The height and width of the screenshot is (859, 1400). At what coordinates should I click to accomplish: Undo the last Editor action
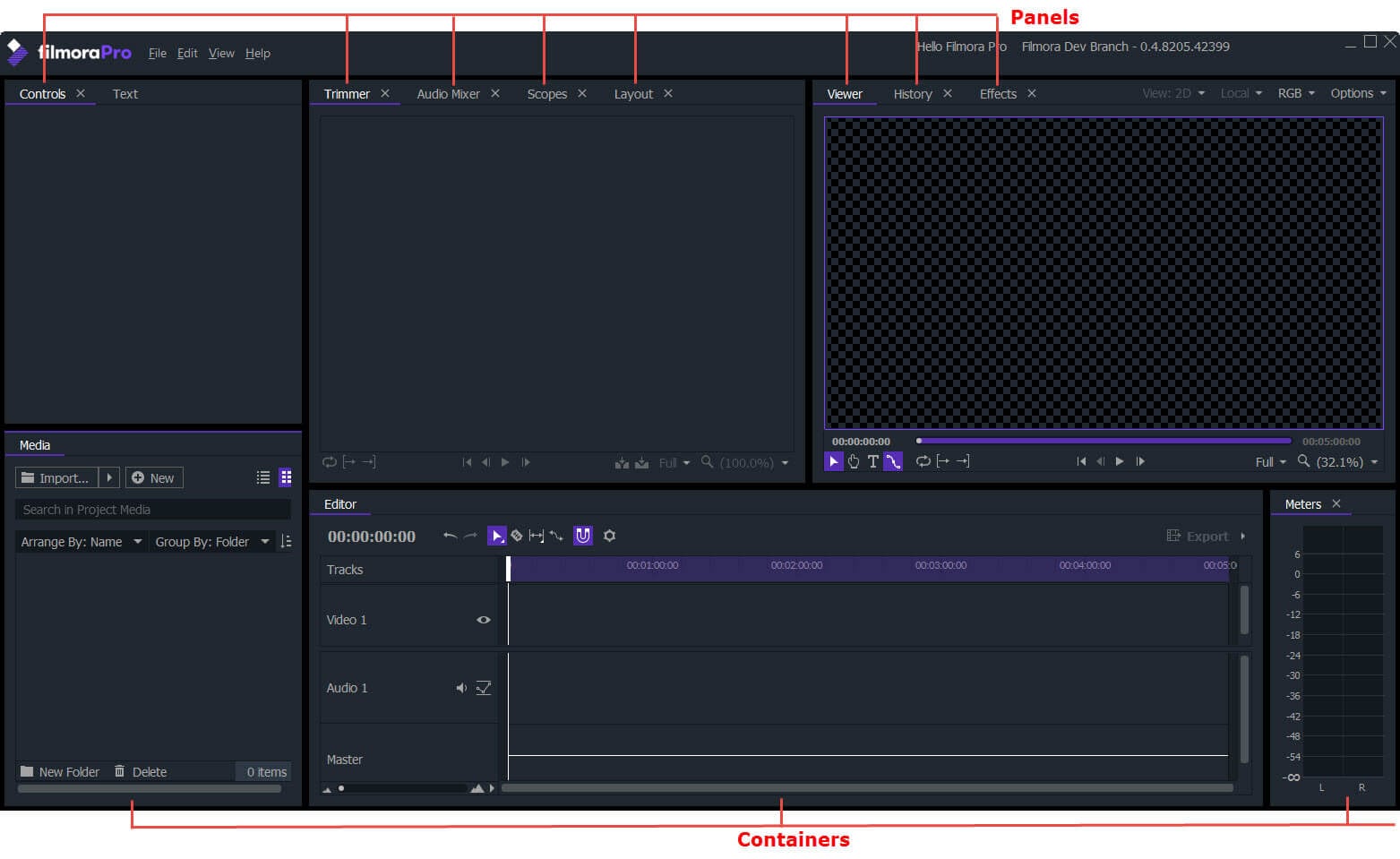pos(450,536)
